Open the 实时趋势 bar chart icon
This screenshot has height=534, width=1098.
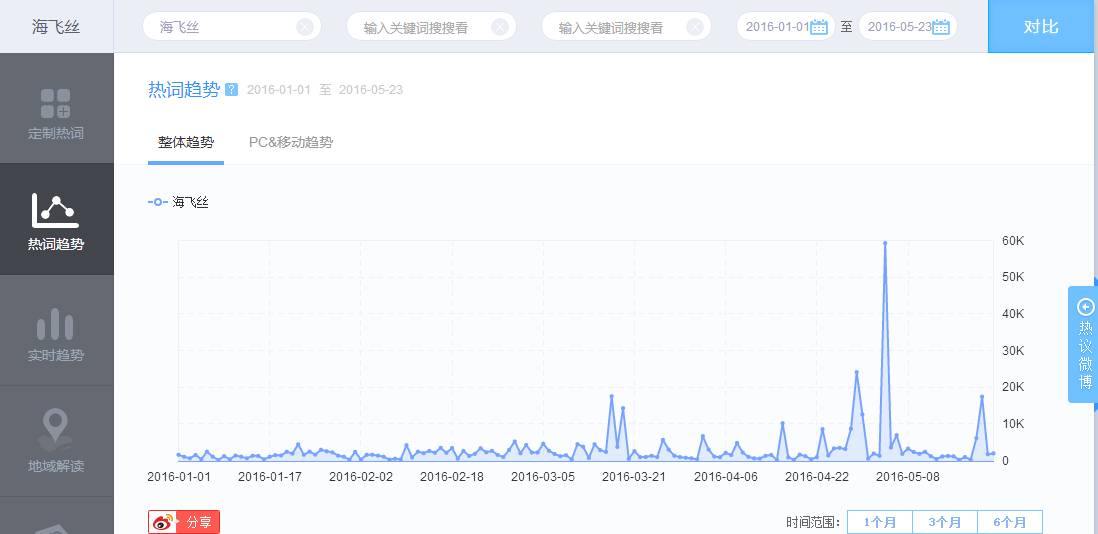56,325
